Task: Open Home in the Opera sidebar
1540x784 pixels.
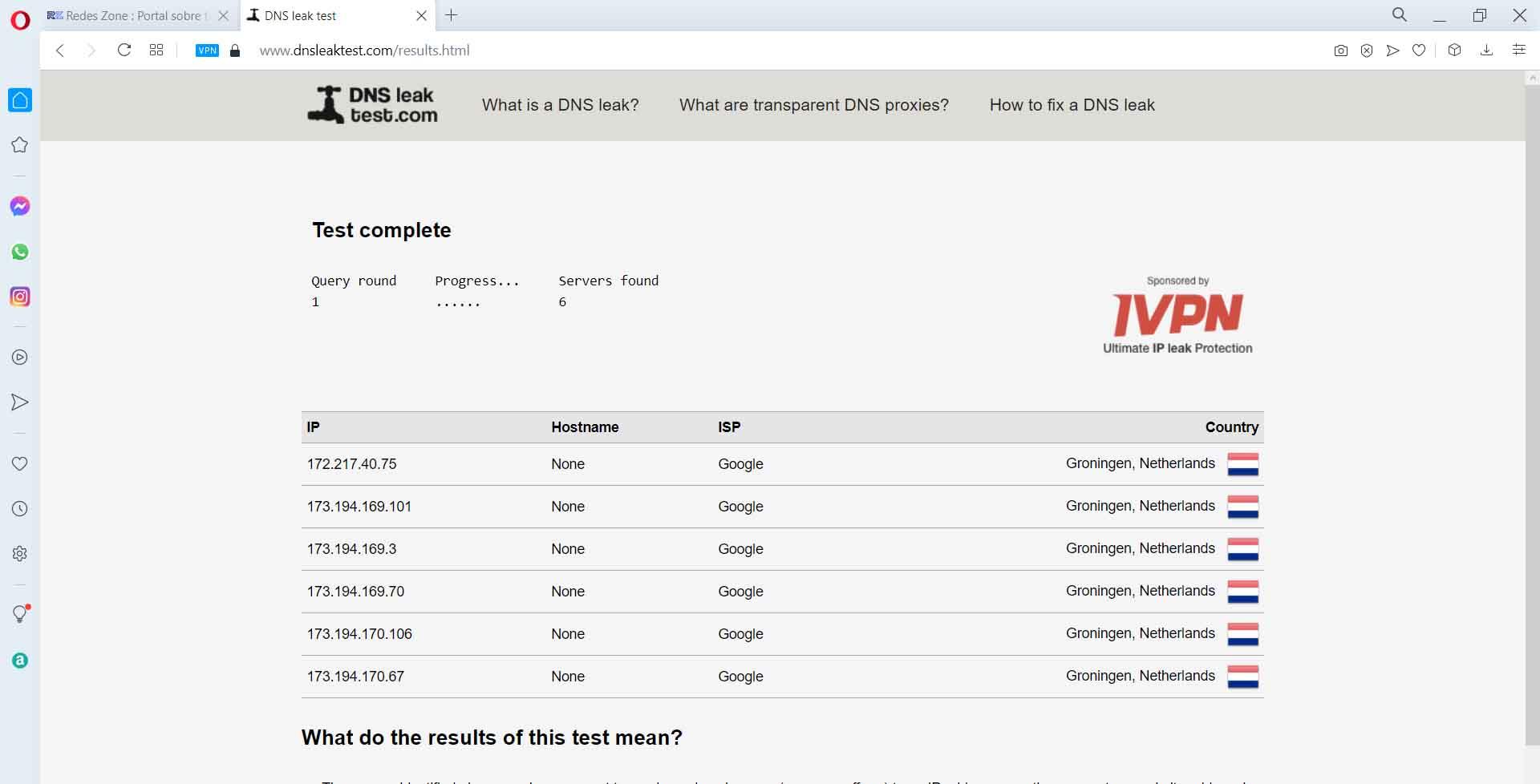Action: (x=20, y=100)
